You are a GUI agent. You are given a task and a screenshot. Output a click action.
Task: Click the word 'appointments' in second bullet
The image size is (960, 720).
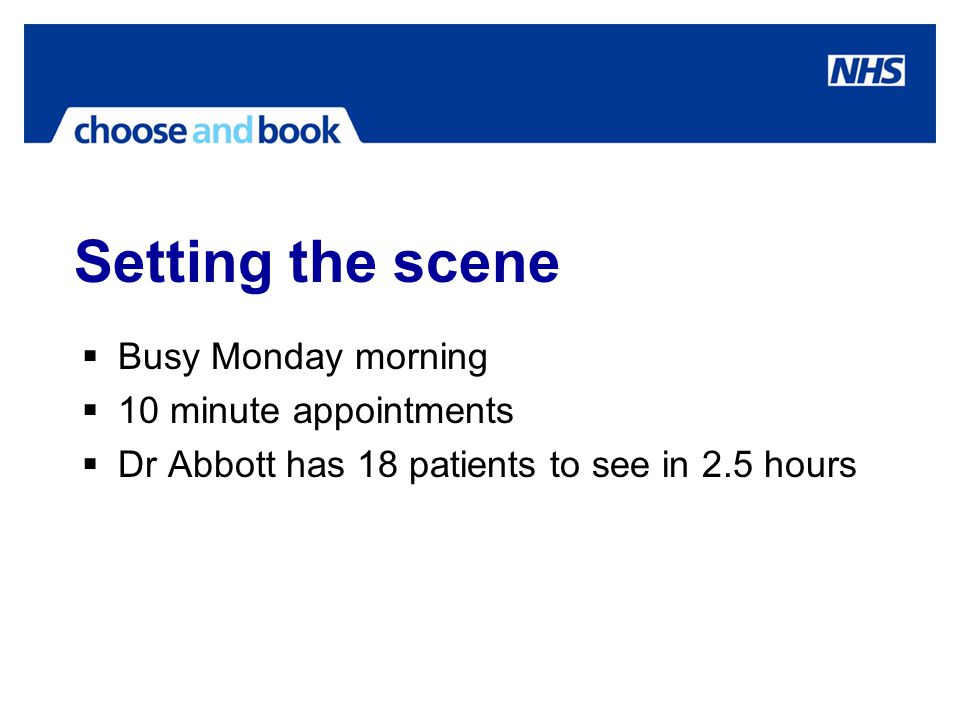point(403,411)
